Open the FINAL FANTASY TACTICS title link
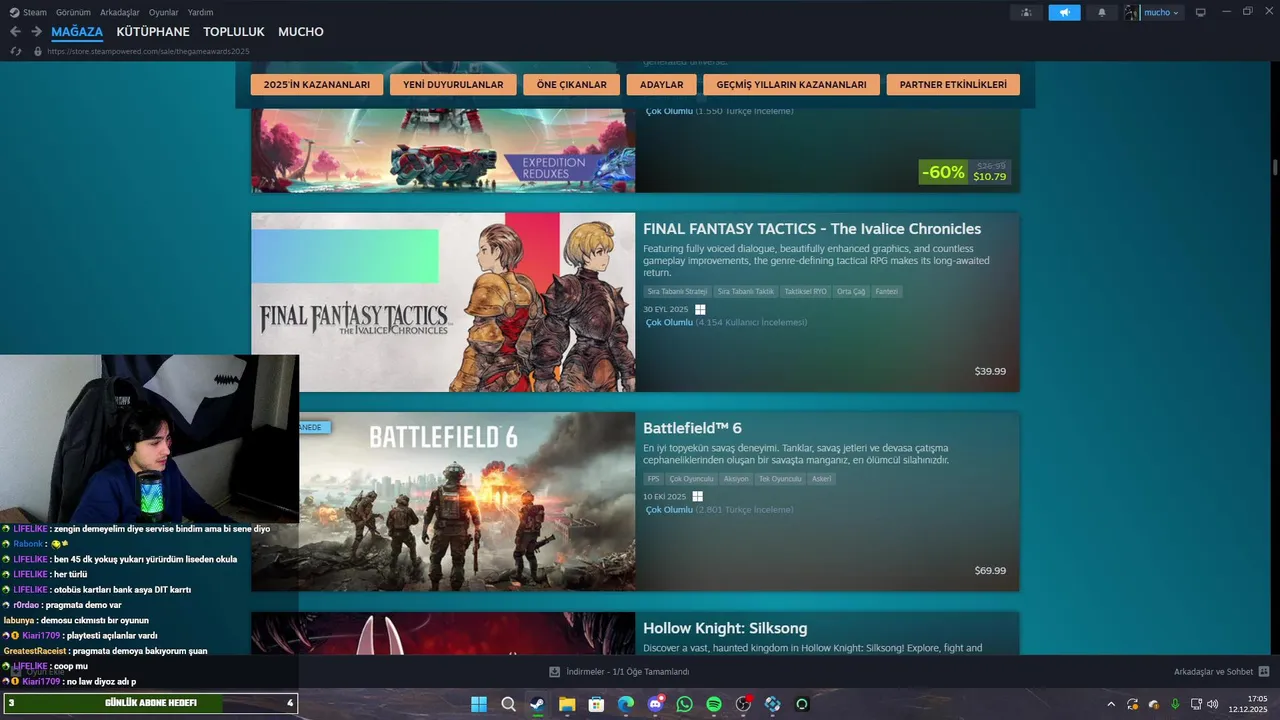 click(812, 229)
